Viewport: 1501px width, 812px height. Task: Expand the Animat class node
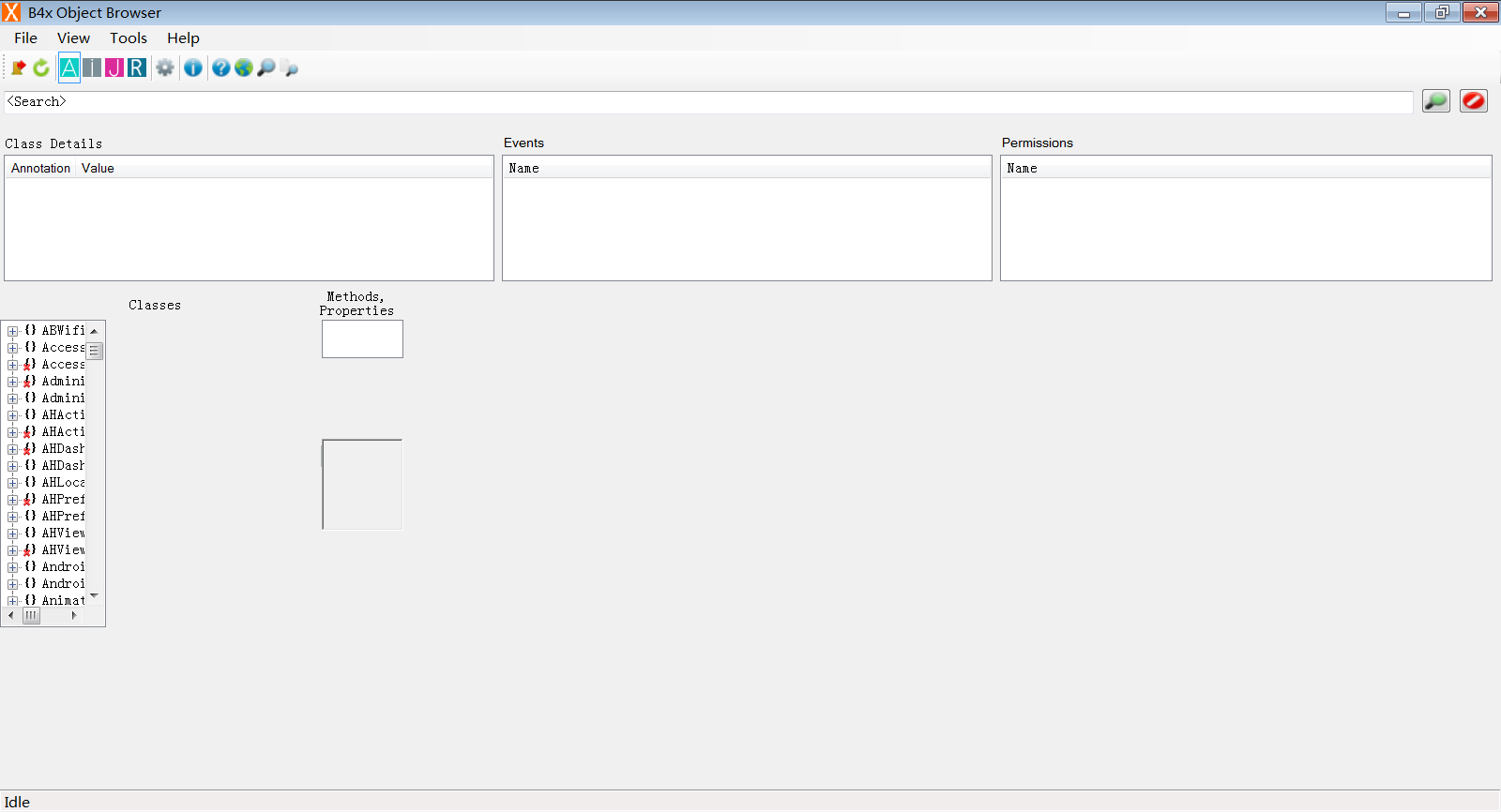click(13, 601)
